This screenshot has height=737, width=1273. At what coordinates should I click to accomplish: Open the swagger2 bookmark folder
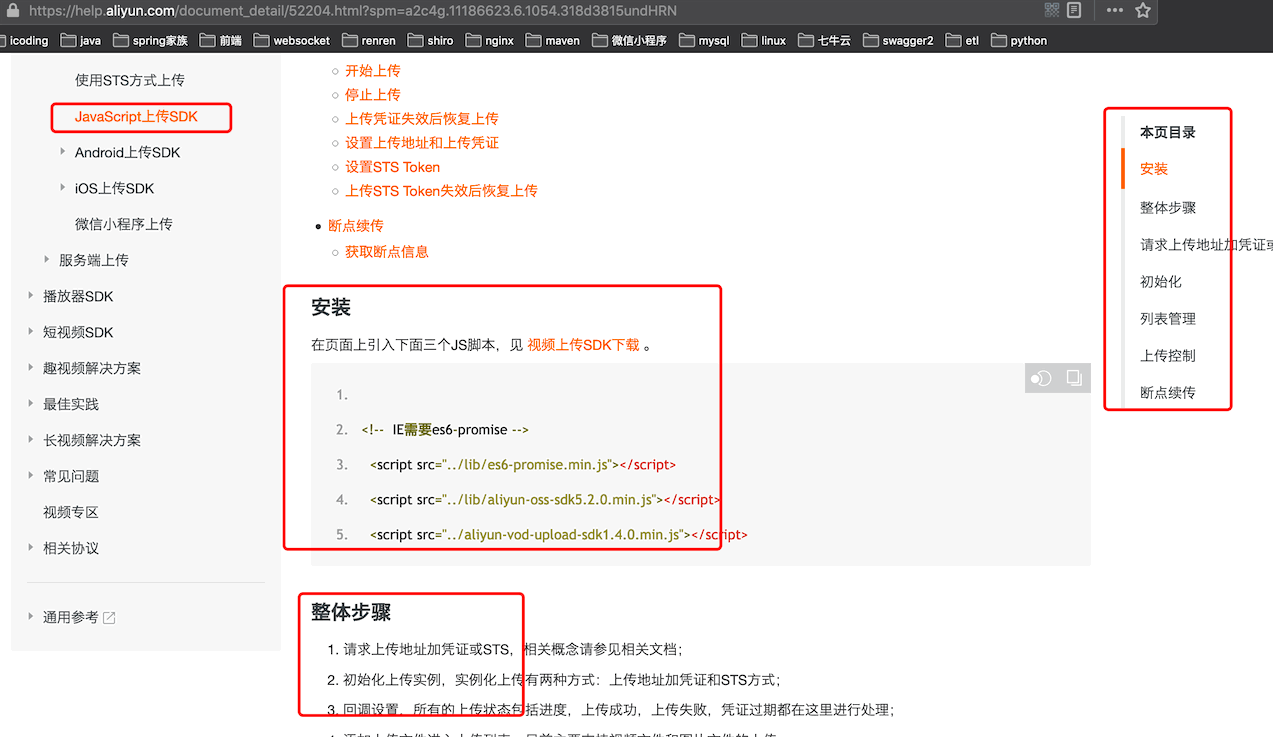[899, 41]
